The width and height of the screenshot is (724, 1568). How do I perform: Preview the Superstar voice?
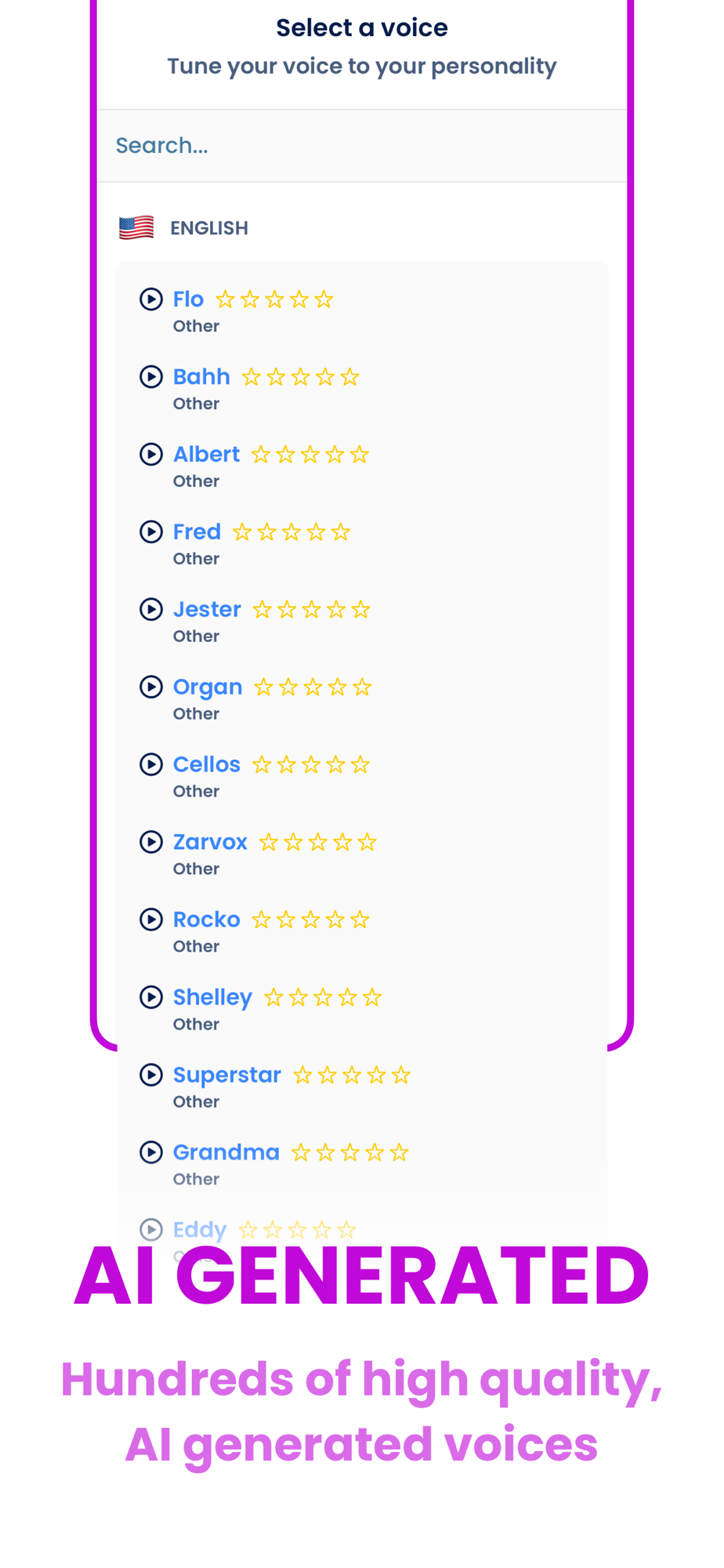[150, 1075]
